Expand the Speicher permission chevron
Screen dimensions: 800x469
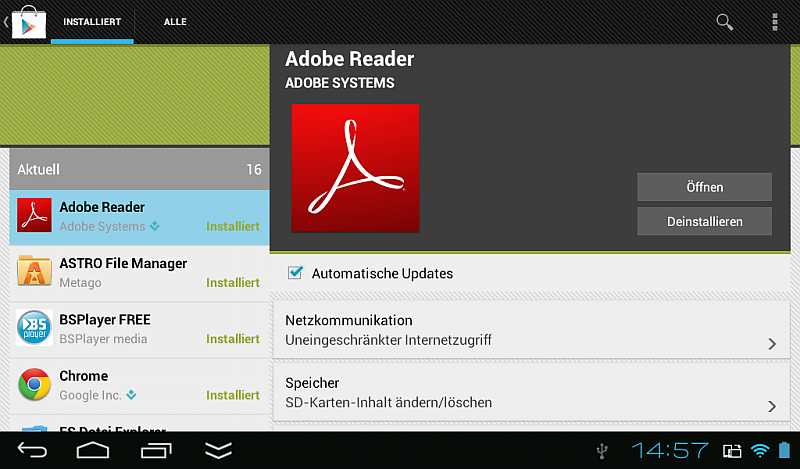772,406
